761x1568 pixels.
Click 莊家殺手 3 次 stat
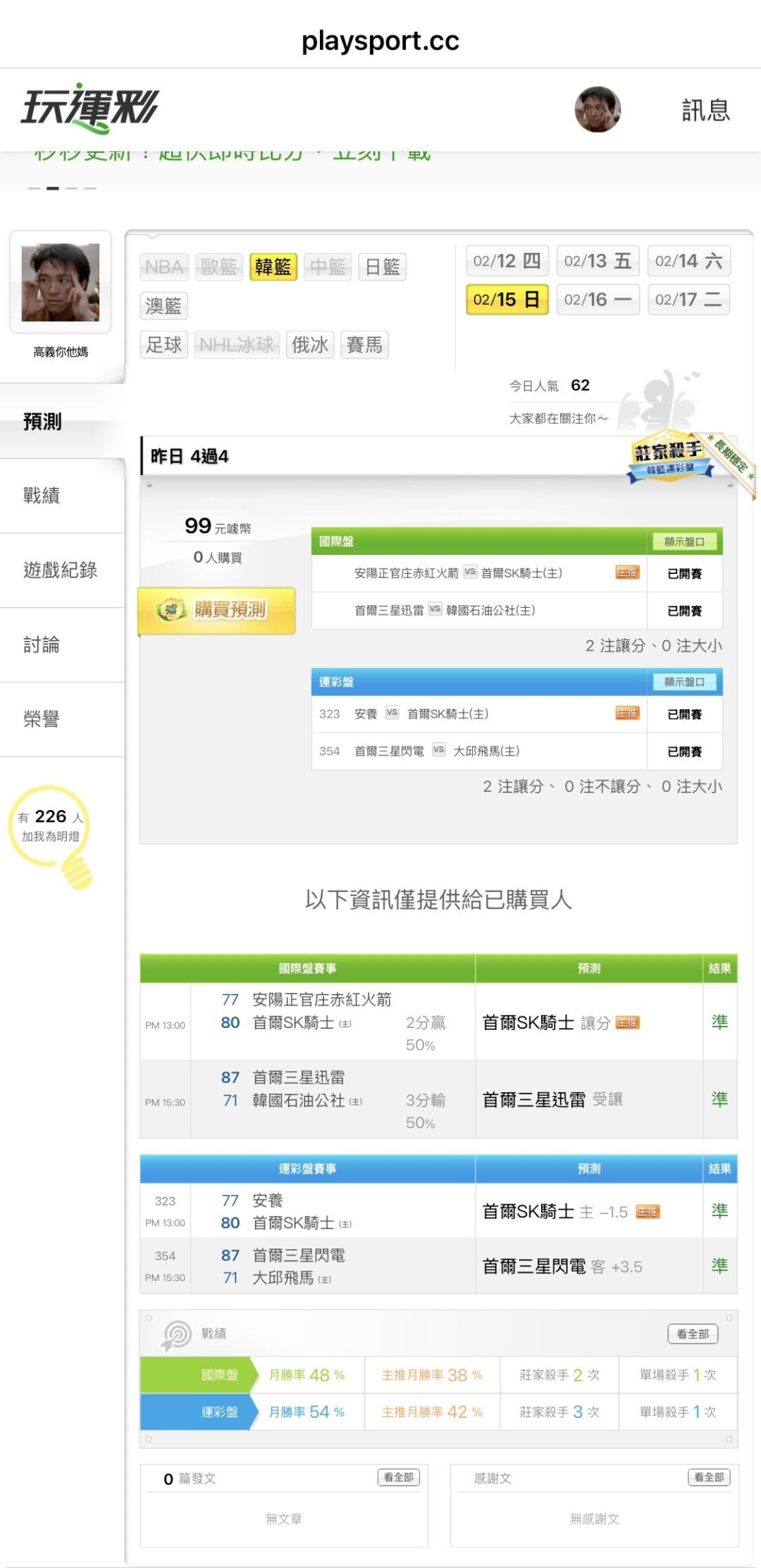(x=559, y=1412)
